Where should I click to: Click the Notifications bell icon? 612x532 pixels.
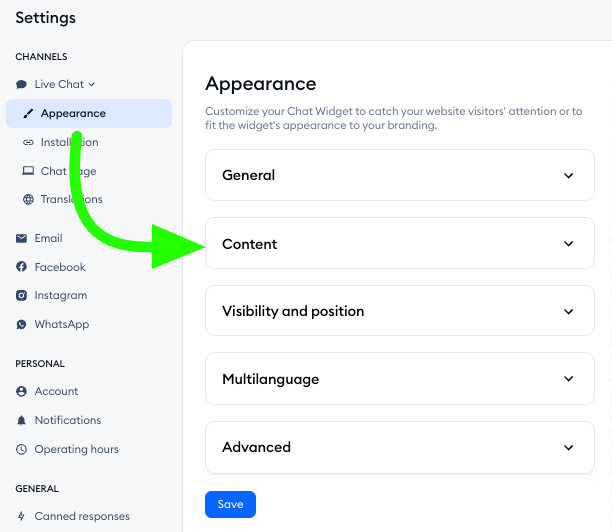[x=21, y=421]
